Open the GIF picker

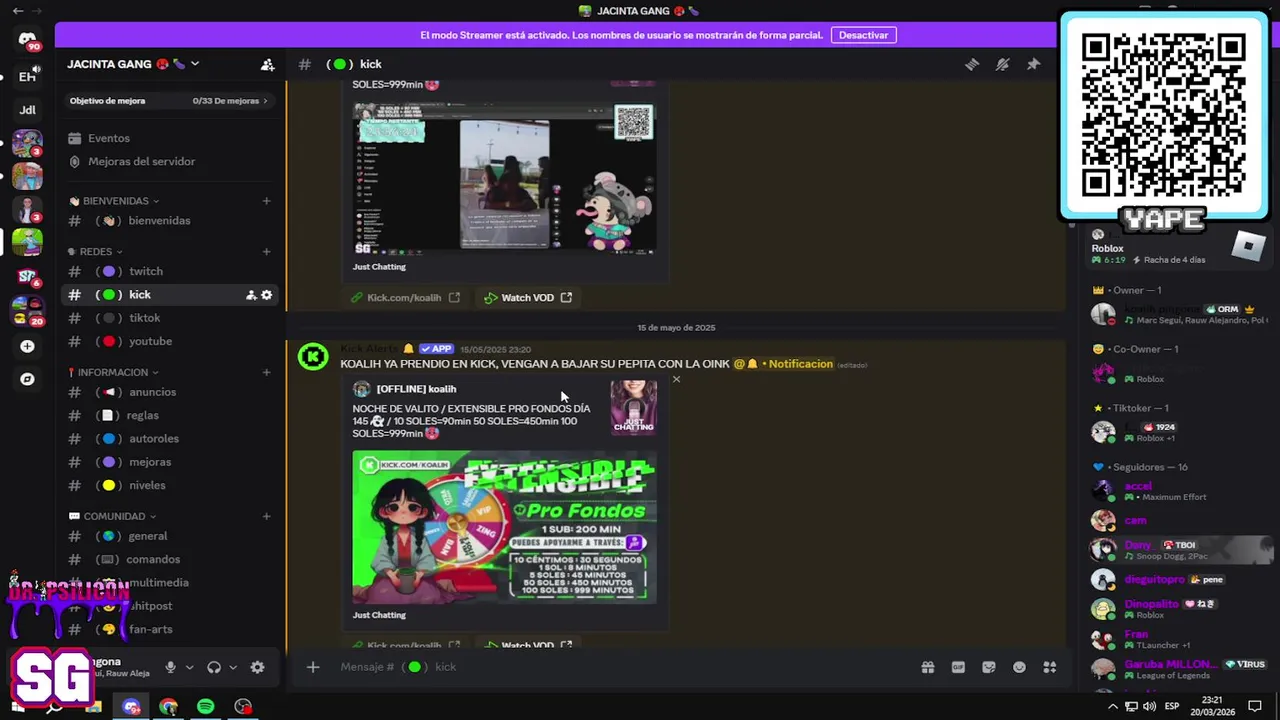958,667
